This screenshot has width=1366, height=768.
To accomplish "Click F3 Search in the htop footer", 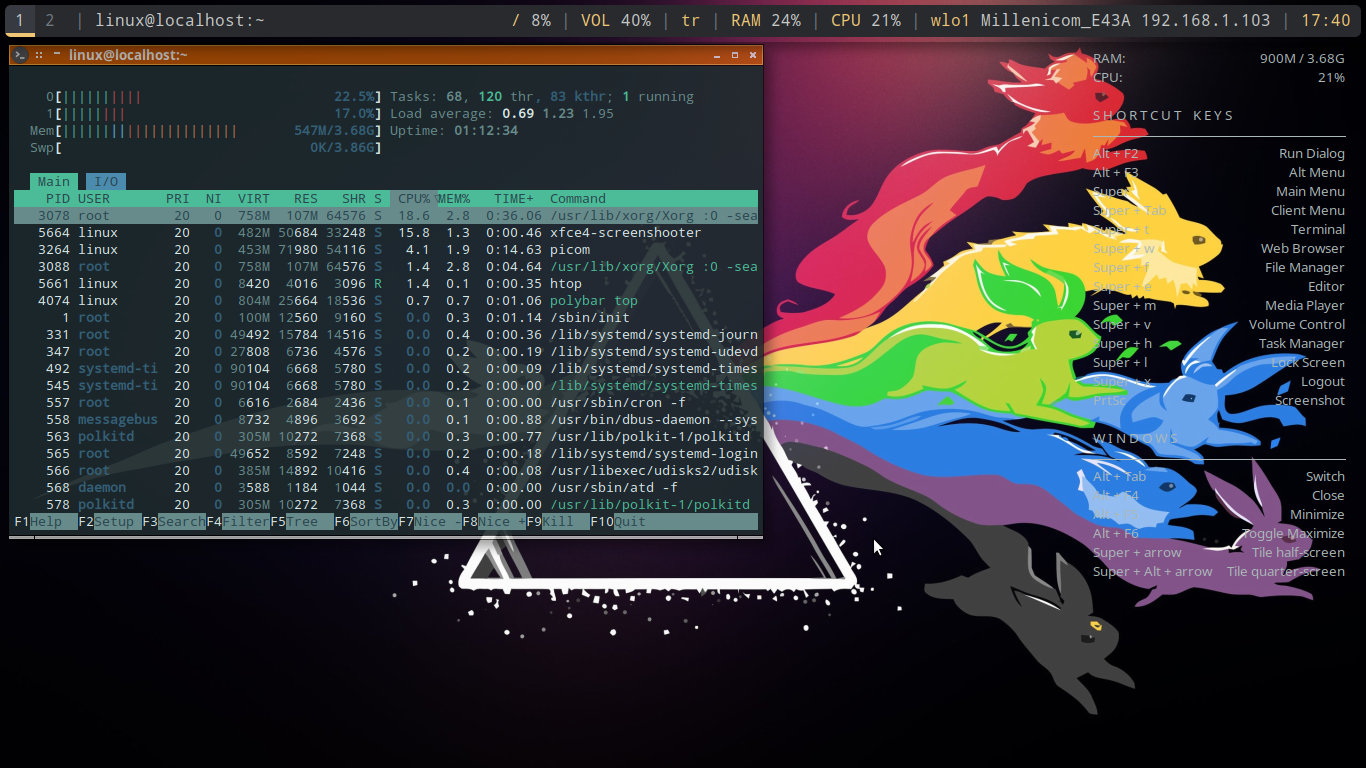I will [174, 522].
